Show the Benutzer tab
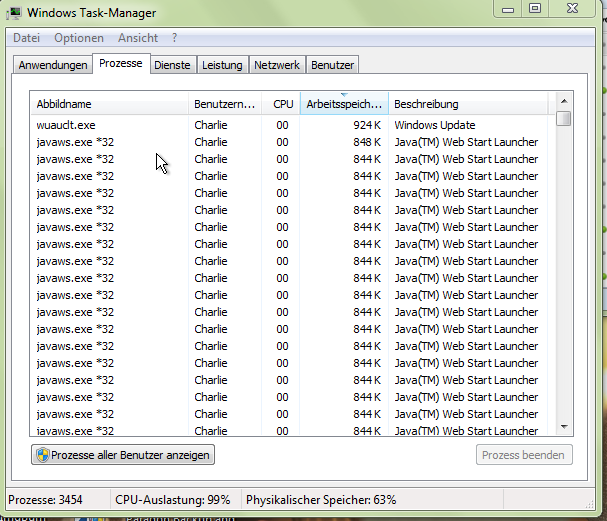Image resolution: width=607 pixels, height=521 pixels. pyautogui.click(x=333, y=65)
